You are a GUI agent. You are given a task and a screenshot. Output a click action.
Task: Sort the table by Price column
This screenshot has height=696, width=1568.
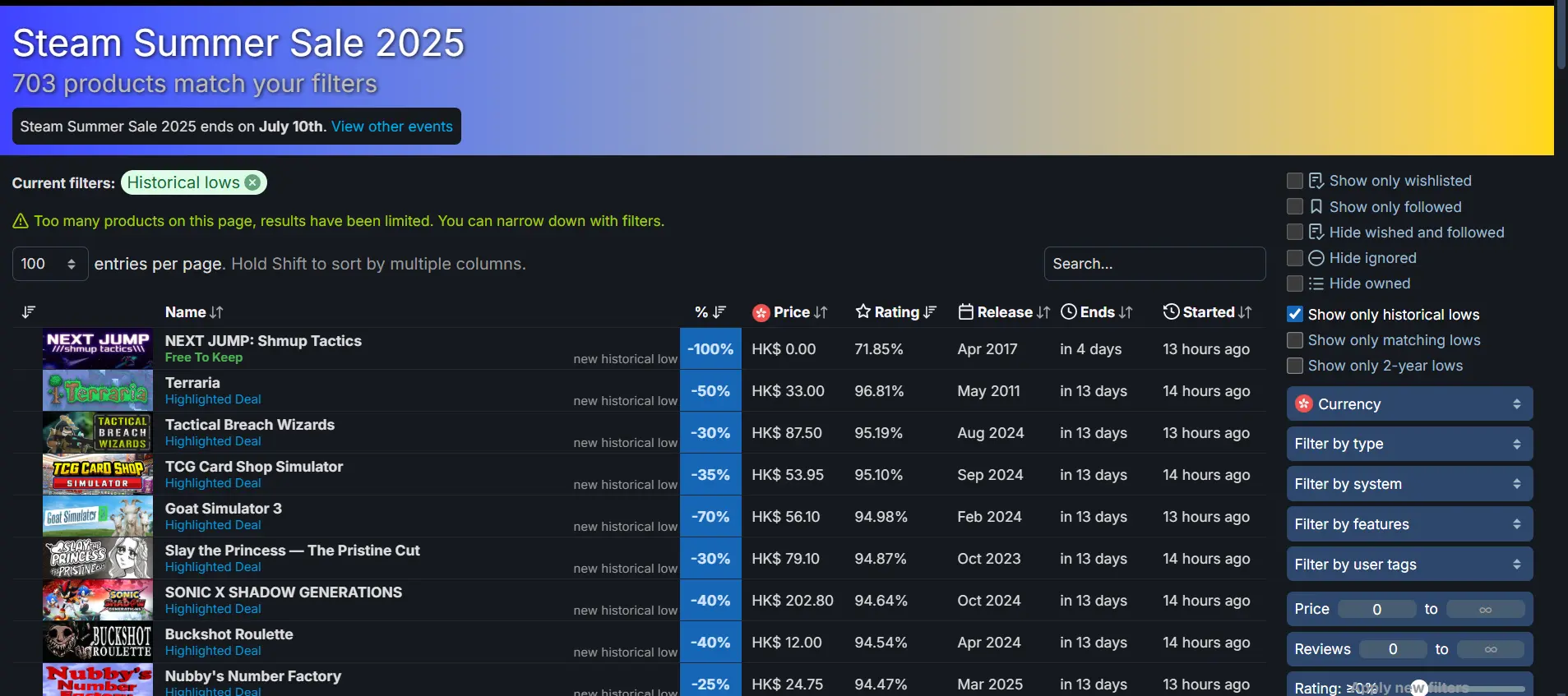(x=790, y=312)
